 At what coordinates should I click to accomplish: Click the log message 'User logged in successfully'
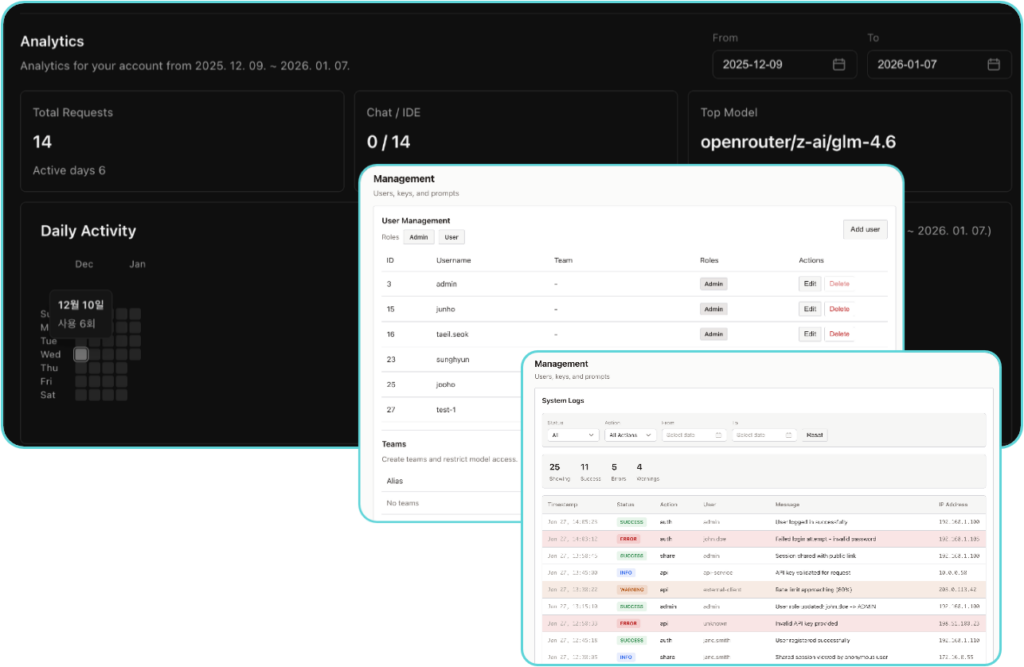coord(811,522)
